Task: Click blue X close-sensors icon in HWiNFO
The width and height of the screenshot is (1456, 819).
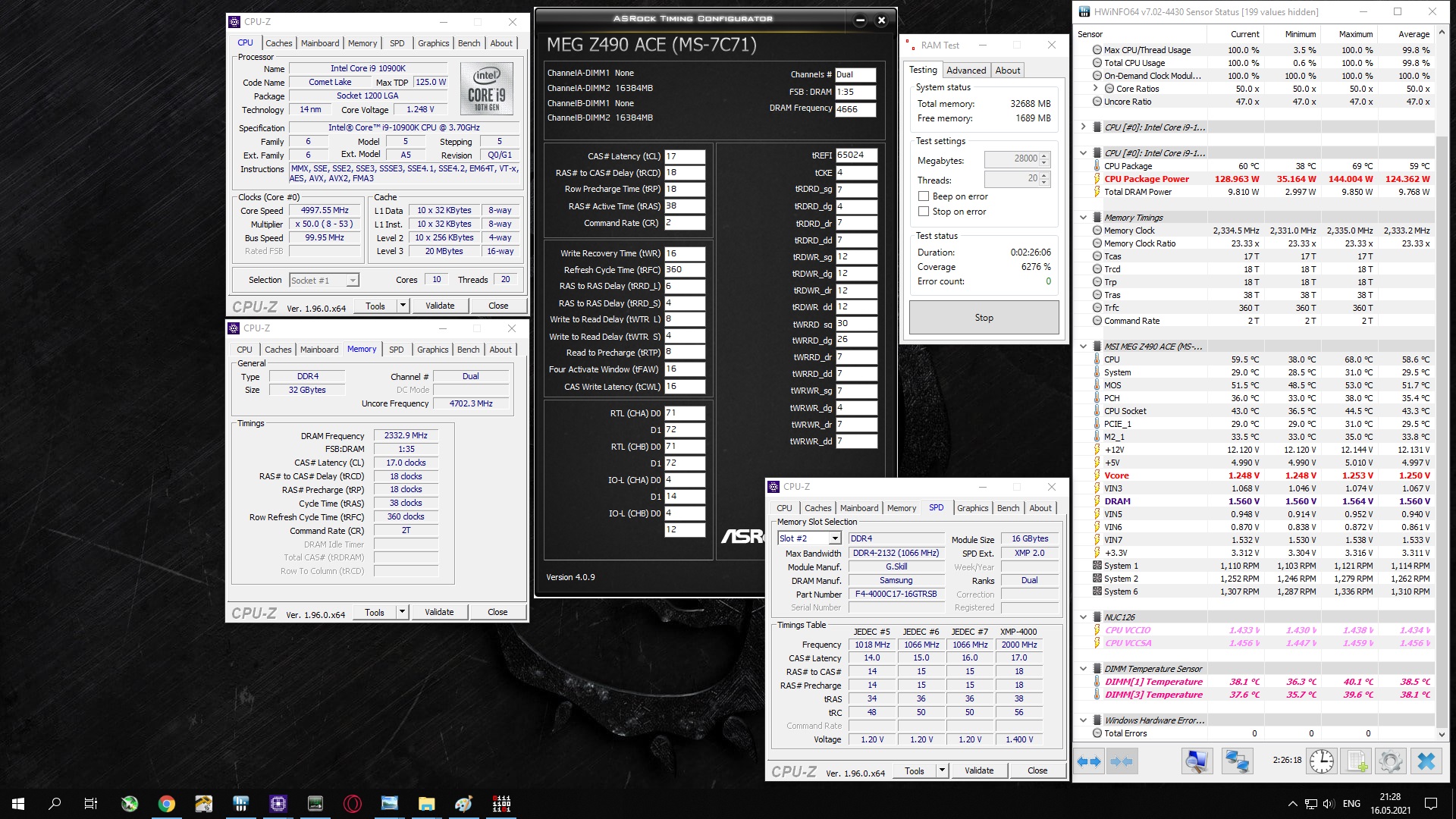Action: (1426, 761)
